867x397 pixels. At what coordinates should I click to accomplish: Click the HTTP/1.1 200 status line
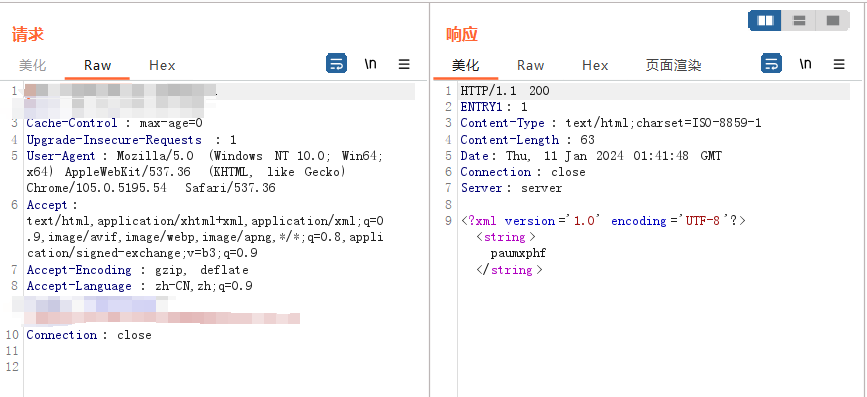click(x=505, y=91)
